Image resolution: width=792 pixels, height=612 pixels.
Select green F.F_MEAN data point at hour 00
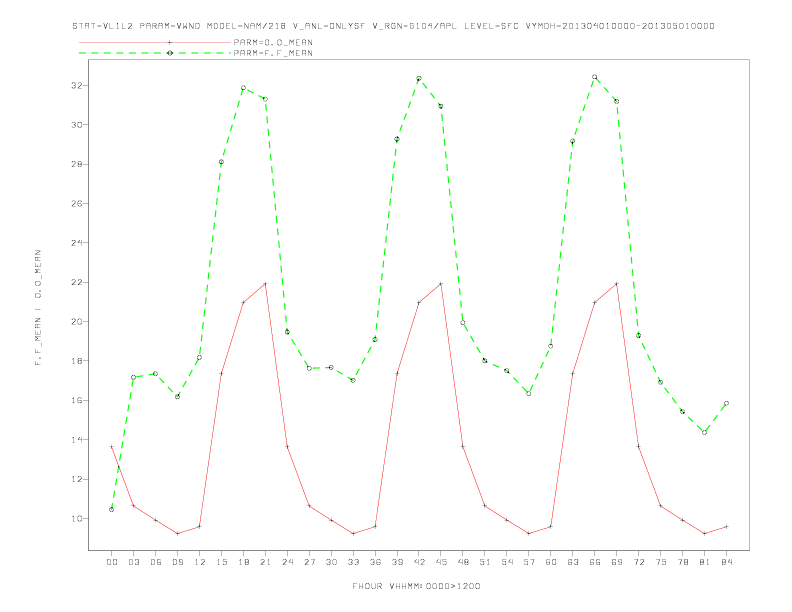[112, 509]
